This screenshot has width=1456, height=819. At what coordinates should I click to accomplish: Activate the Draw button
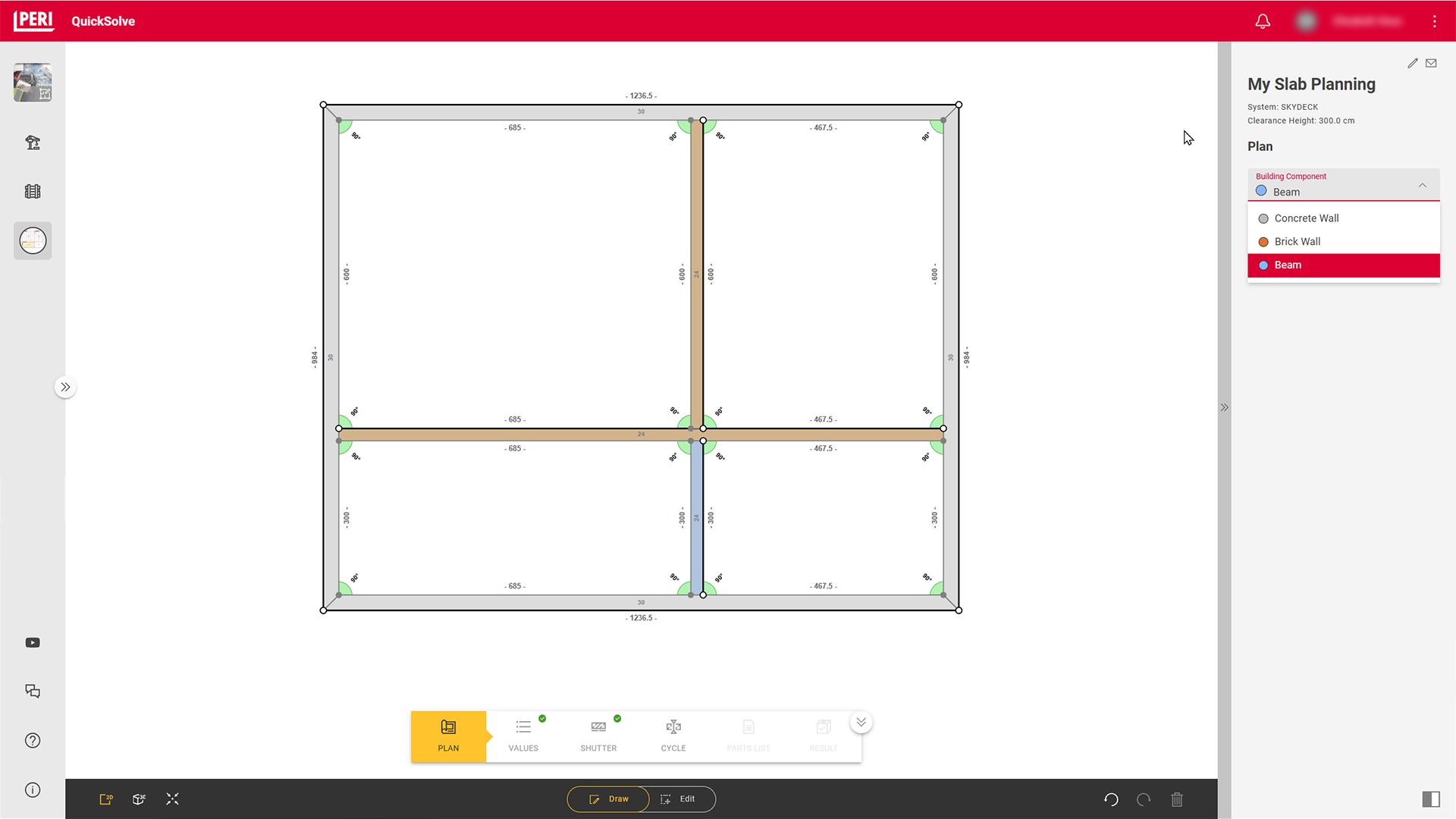(608, 799)
